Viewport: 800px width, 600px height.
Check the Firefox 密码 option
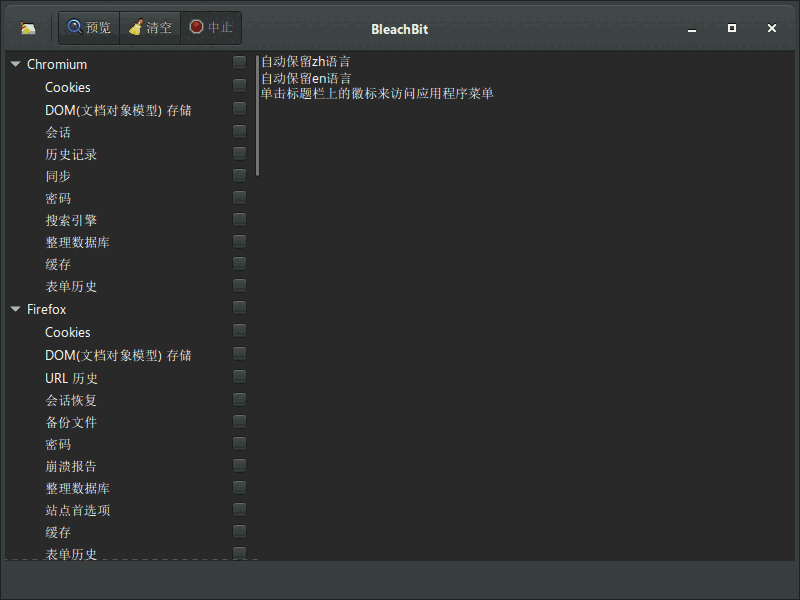pos(239,443)
